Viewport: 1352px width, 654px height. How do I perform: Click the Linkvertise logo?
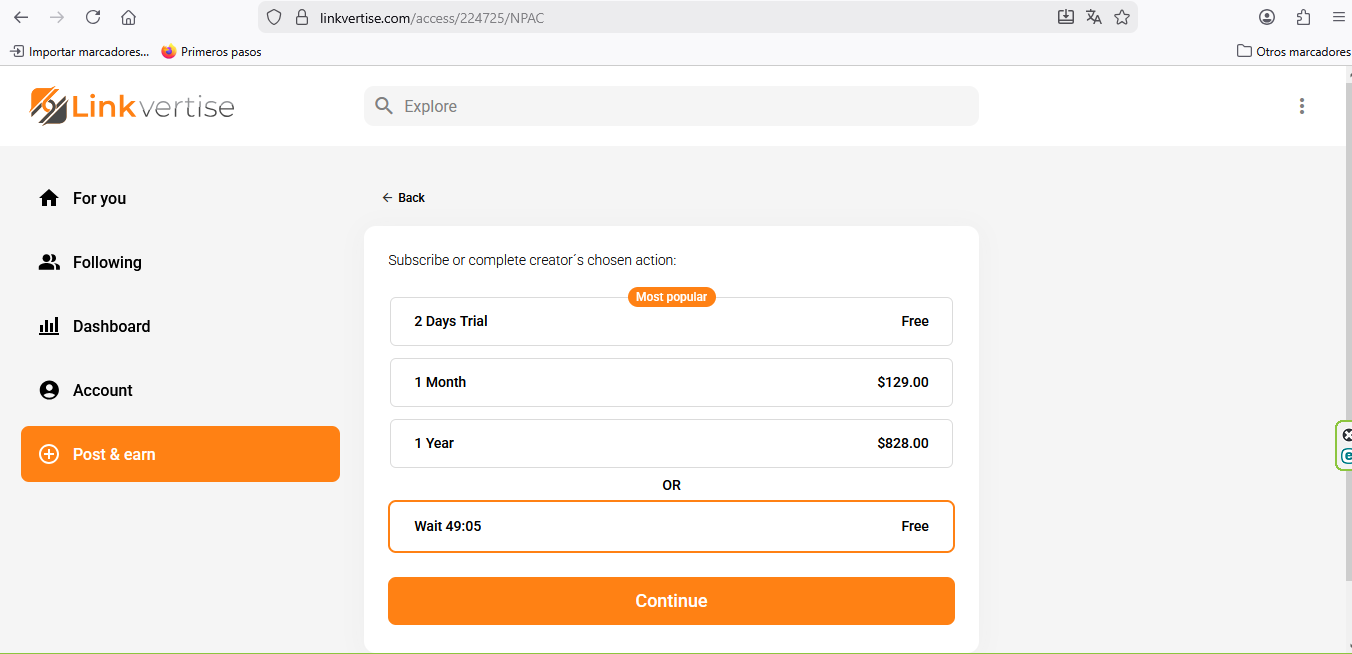point(132,106)
